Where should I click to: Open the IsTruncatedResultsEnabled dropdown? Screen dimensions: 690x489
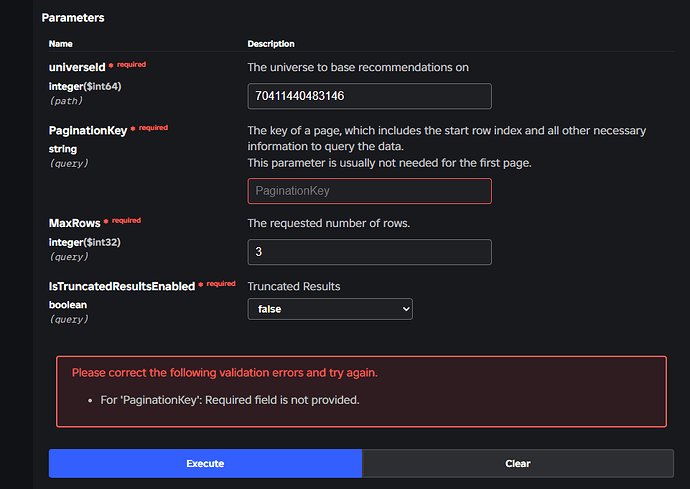330,309
